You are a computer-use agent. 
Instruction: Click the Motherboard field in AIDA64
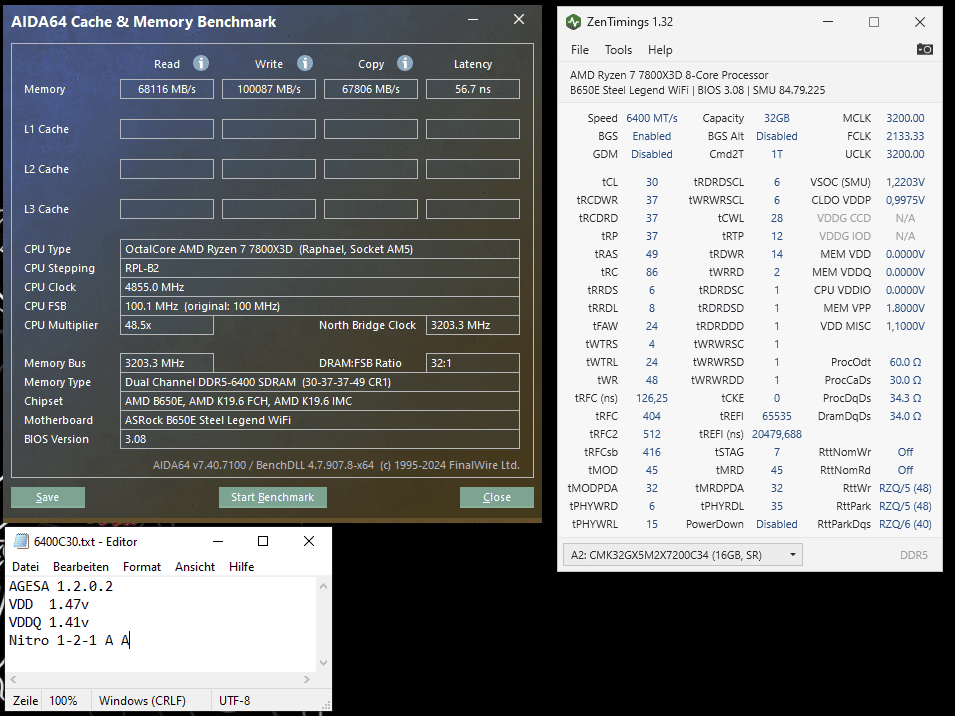click(320, 420)
